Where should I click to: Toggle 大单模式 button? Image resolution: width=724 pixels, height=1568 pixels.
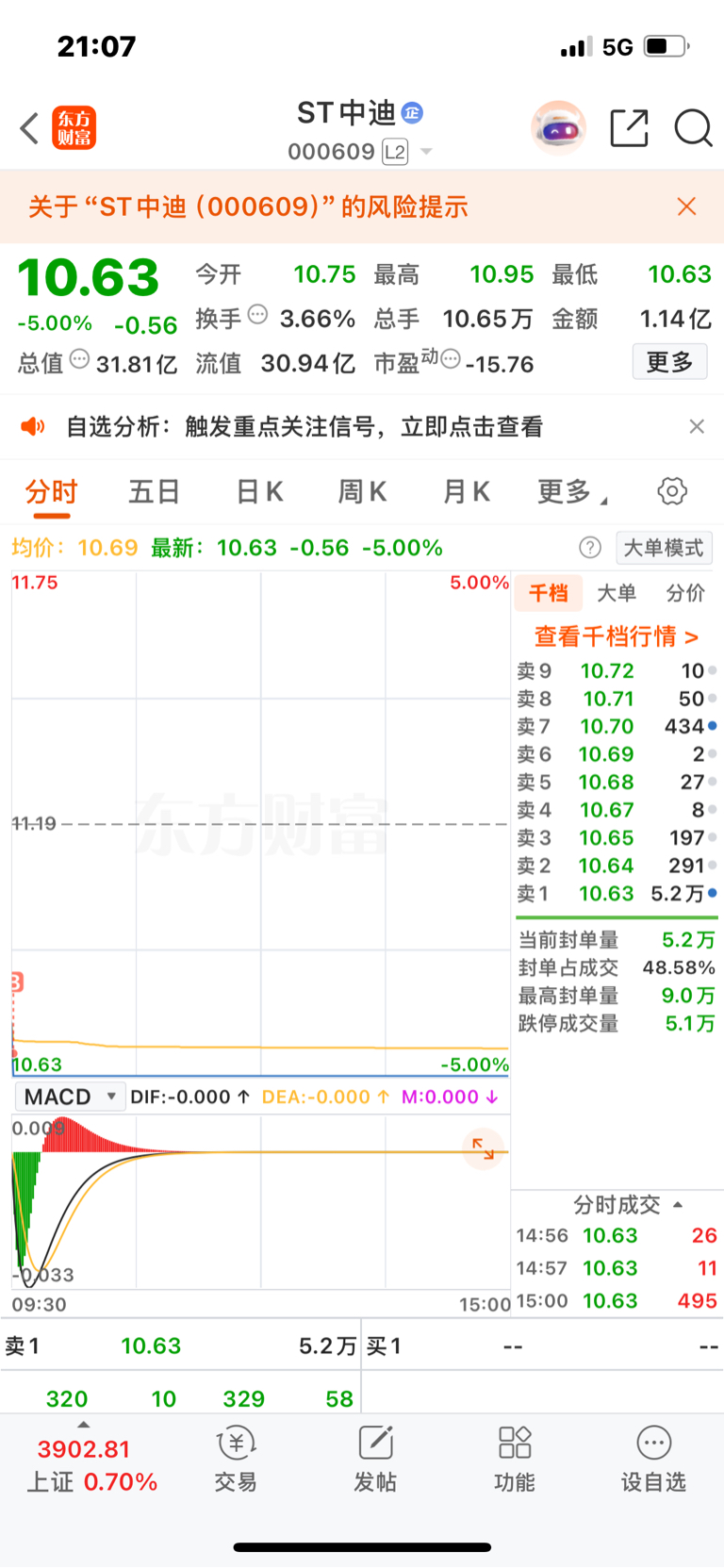coord(664,548)
